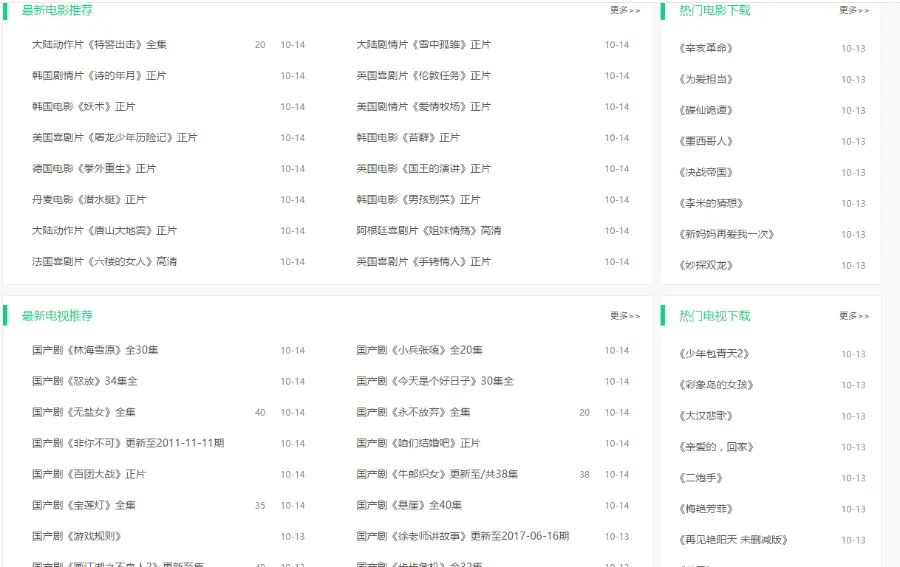Open 《彩象岛的女孩》 in hot TV downloads
This screenshot has height=567, width=900.
[x=716, y=385]
